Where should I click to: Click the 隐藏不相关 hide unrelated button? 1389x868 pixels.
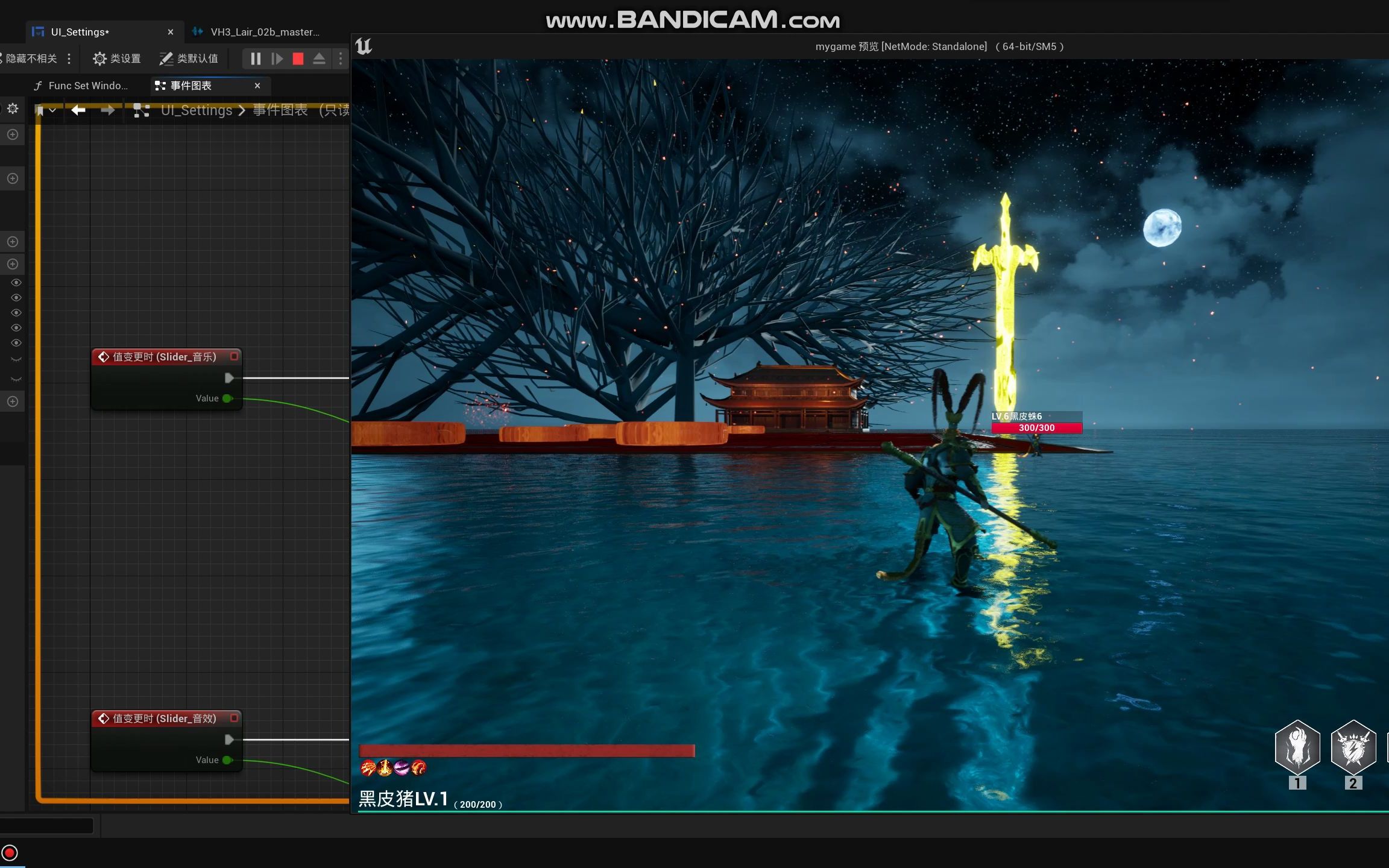(30, 58)
